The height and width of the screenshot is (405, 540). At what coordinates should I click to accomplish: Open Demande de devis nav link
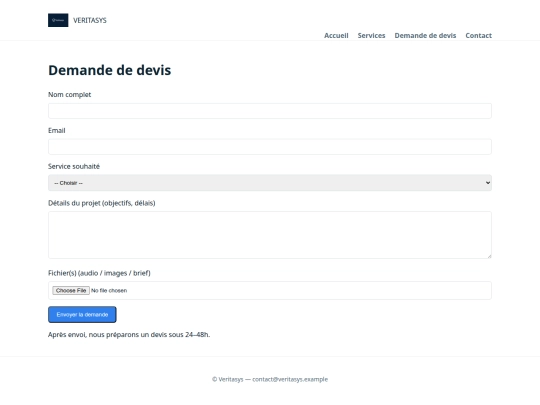(x=425, y=35)
